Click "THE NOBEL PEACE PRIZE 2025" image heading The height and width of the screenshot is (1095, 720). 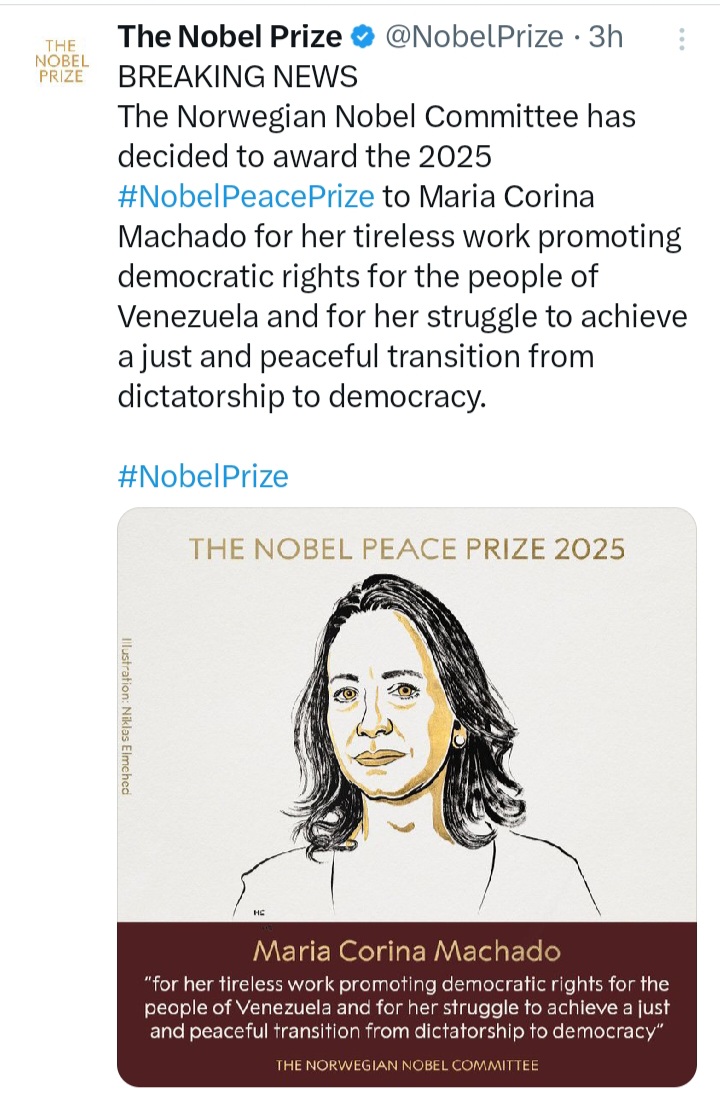[407, 549]
